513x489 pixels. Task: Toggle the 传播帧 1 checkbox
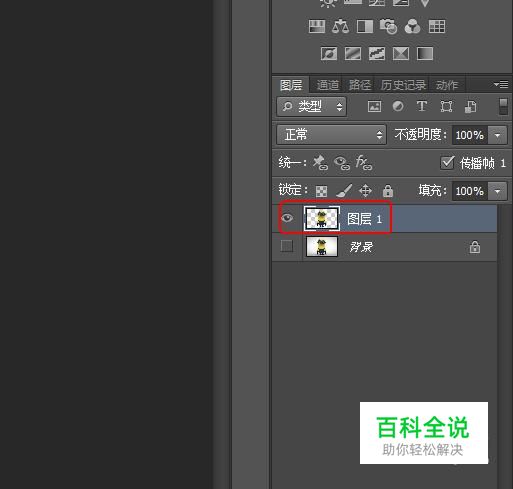point(447,163)
